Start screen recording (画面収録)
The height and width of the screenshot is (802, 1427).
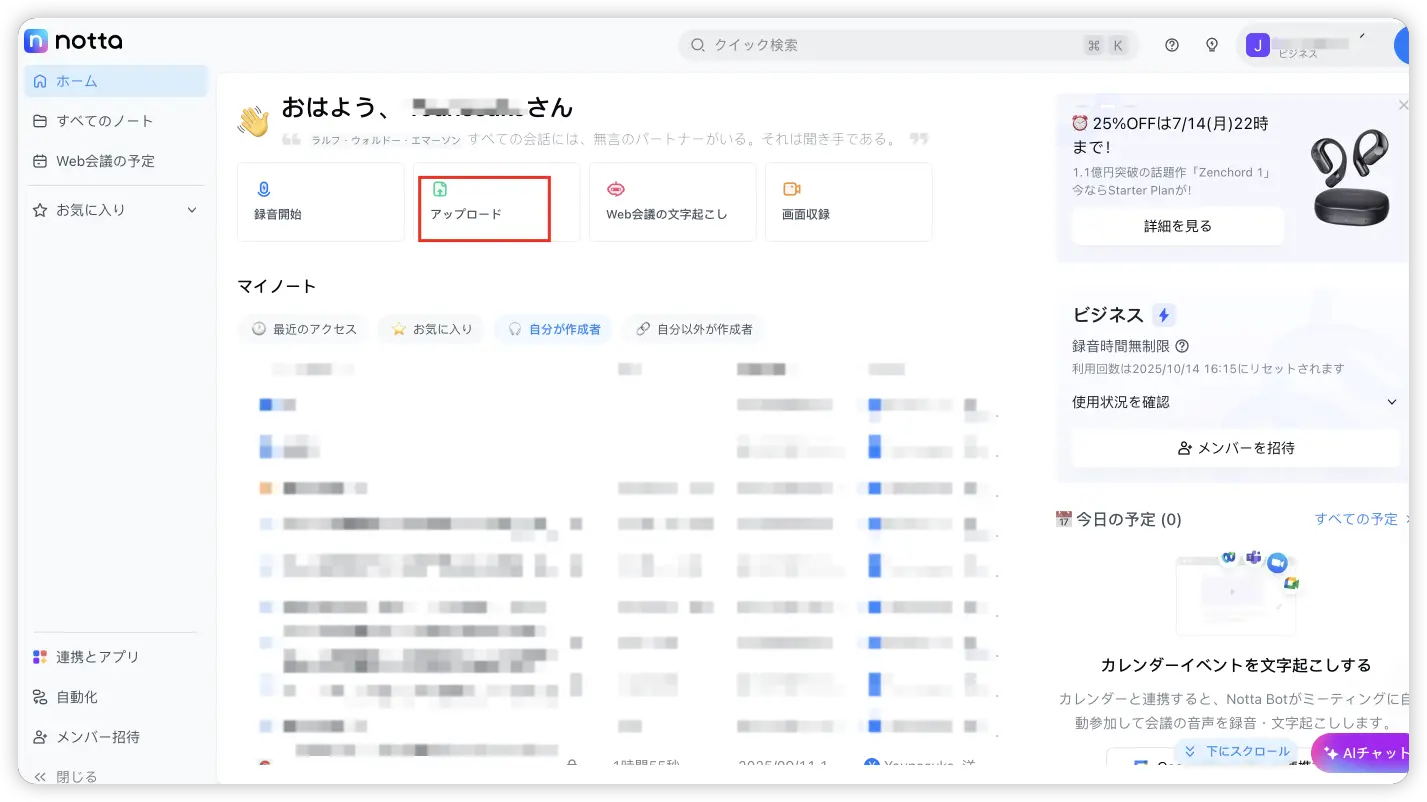(x=848, y=202)
